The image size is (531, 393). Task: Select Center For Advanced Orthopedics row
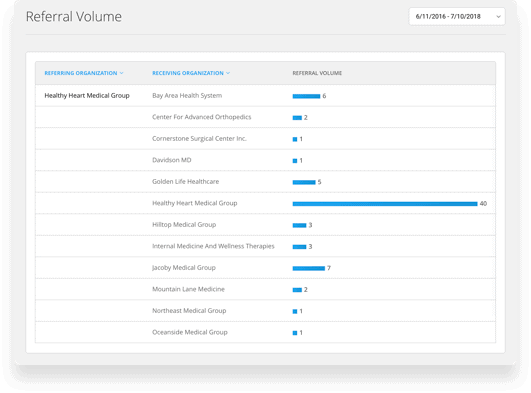click(x=265, y=117)
